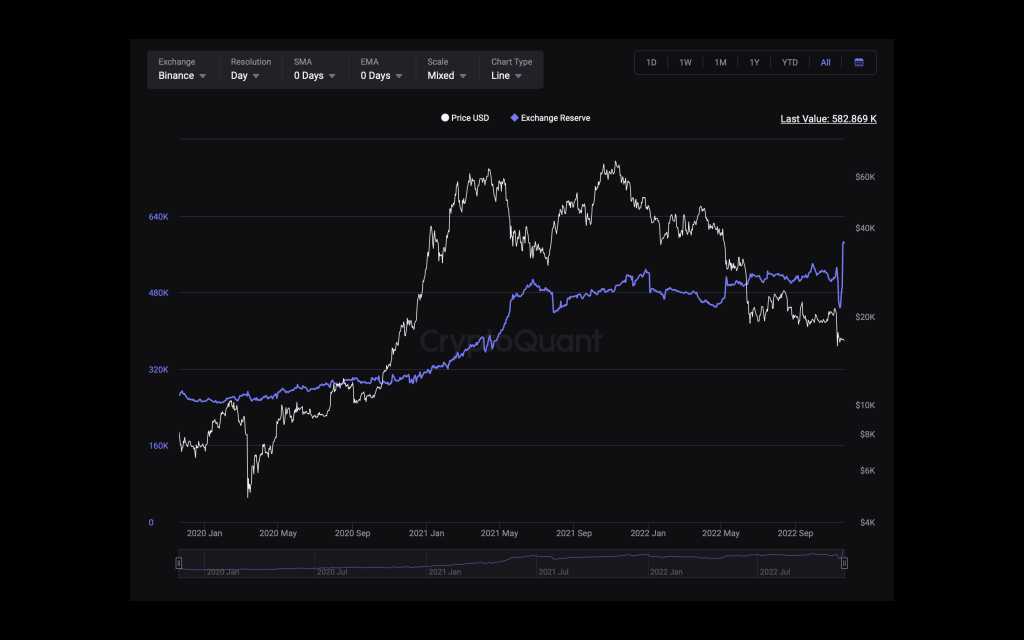Click the right handle of the timeline navigator
This screenshot has width=1024, height=640.
(844, 562)
